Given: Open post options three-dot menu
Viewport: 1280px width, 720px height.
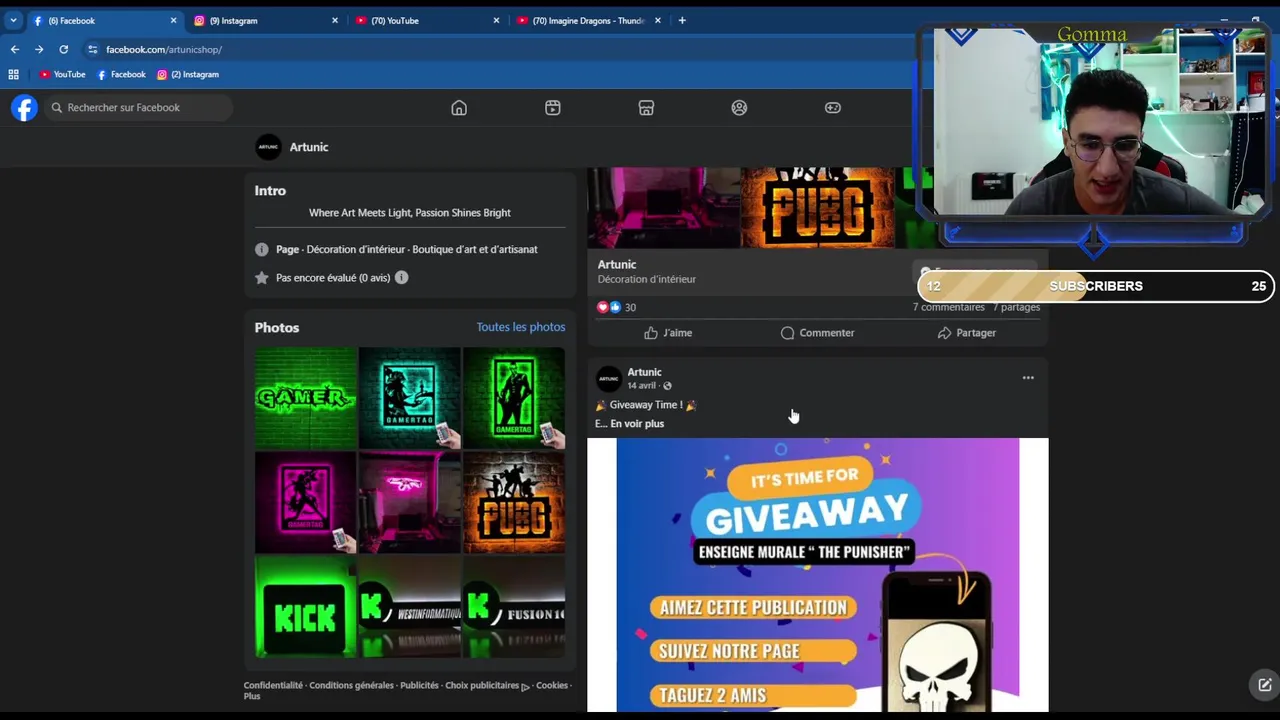Looking at the screenshot, I should click(x=1028, y=378).
